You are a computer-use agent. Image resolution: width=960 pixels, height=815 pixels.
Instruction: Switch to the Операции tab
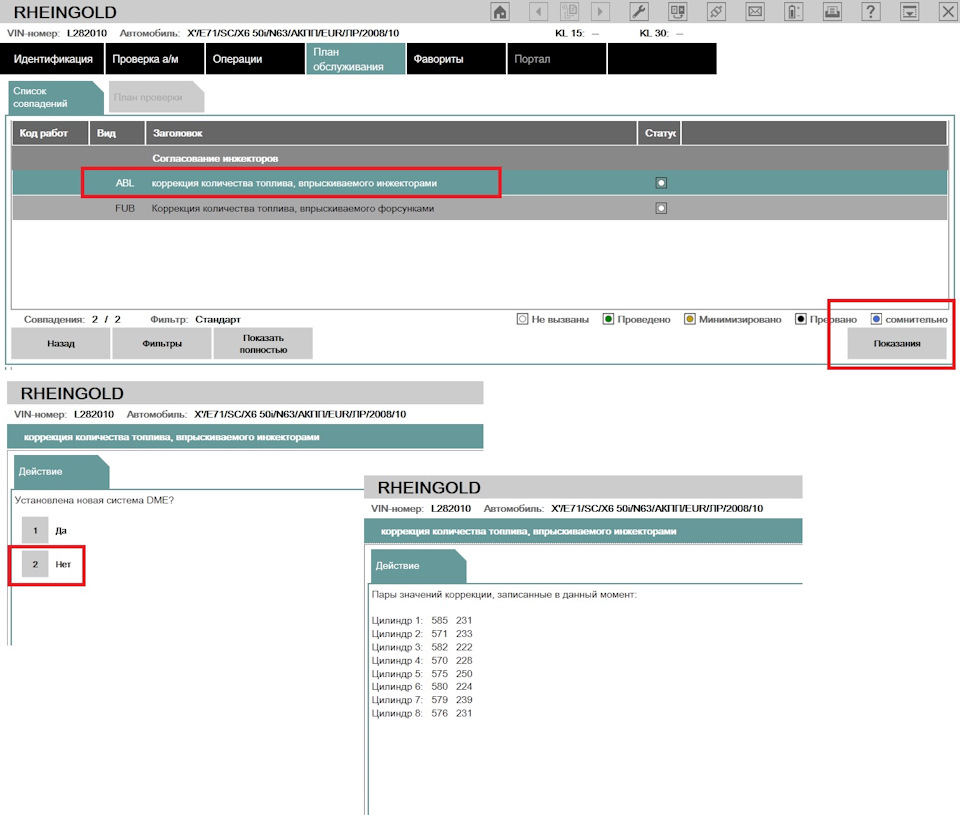255,59
